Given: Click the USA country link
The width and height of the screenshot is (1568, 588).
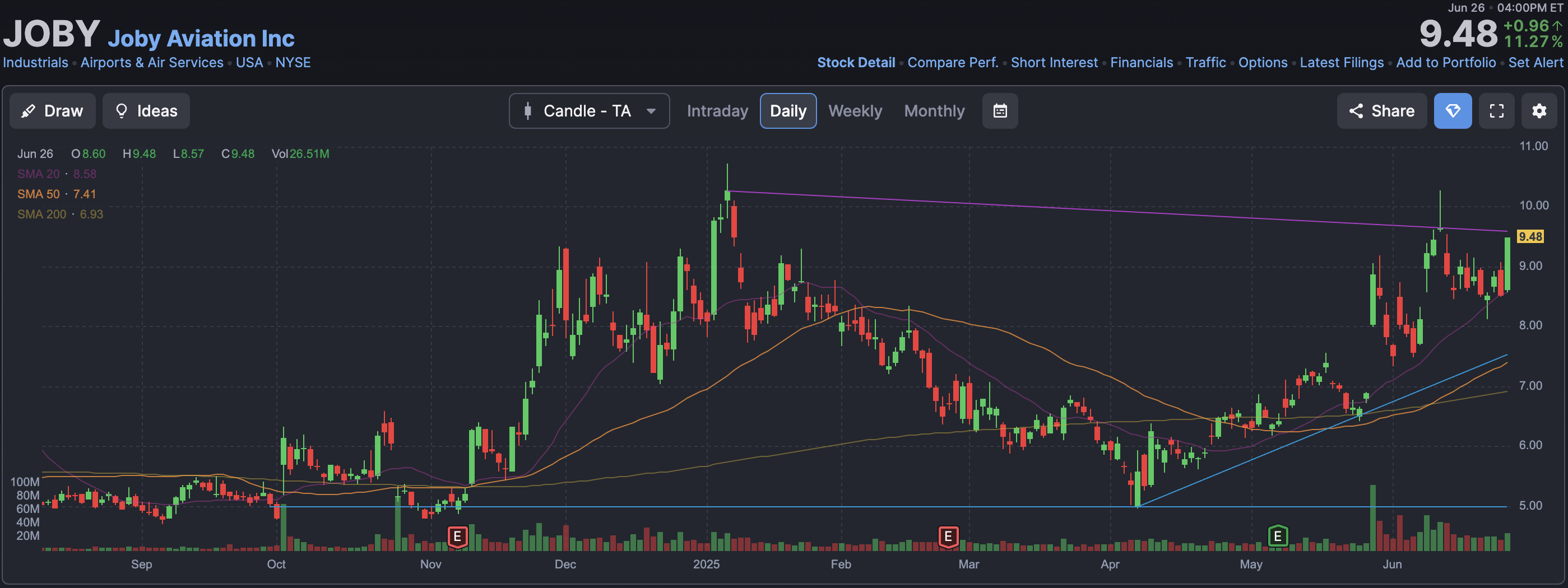Looking at the screenshot, I should (x=249, y=62).
